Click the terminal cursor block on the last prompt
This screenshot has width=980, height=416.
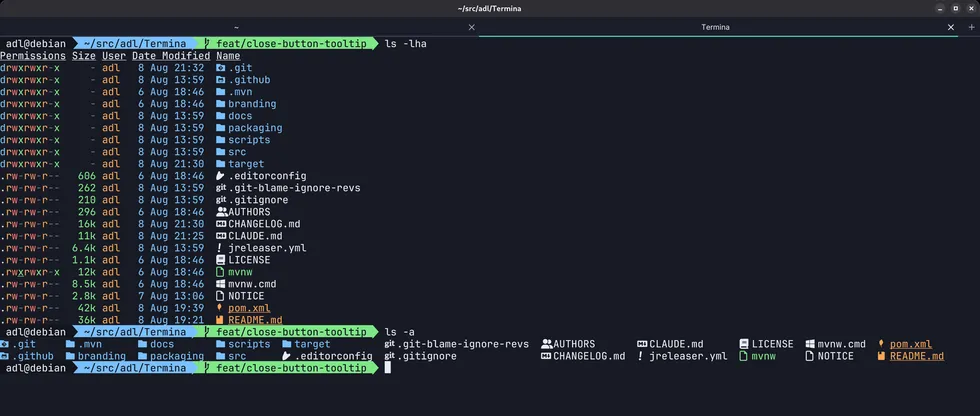pos(388,369)
